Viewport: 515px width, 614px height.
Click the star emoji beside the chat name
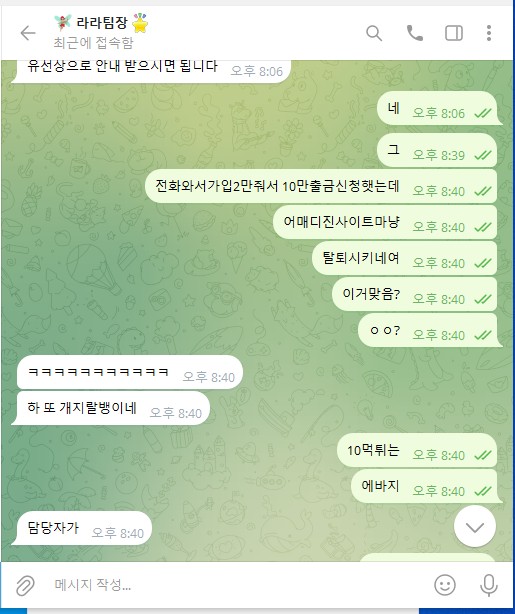[x=140, y=23]
